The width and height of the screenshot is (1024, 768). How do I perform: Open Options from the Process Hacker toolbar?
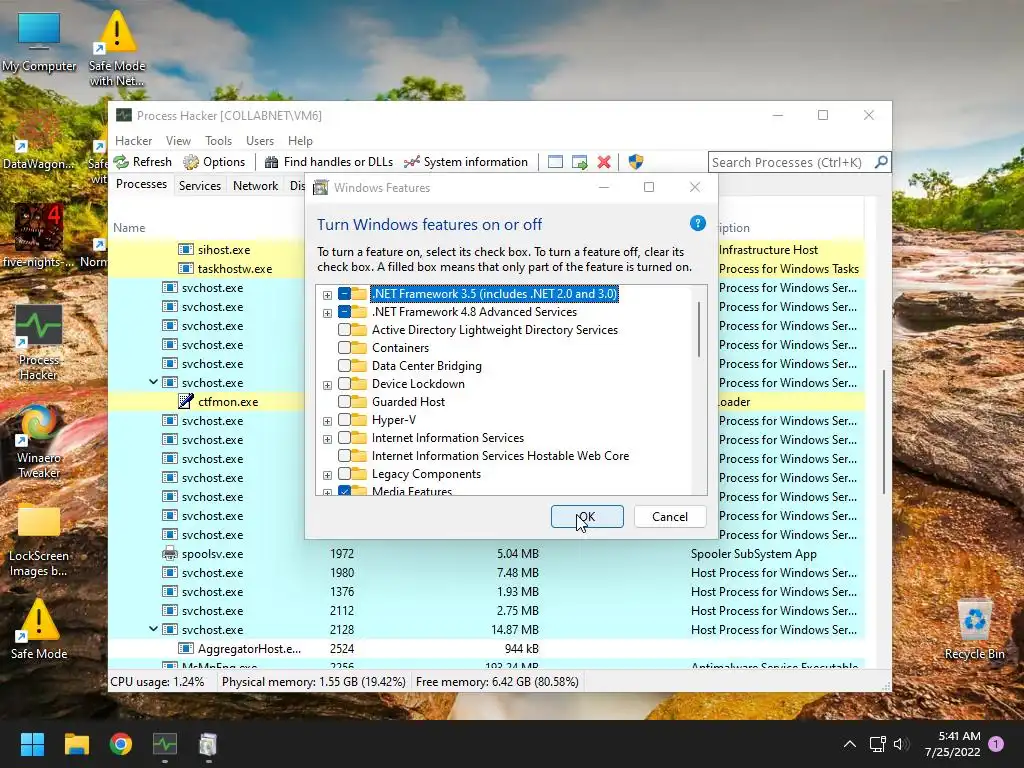pyautogui.click(x=214, y=162)
